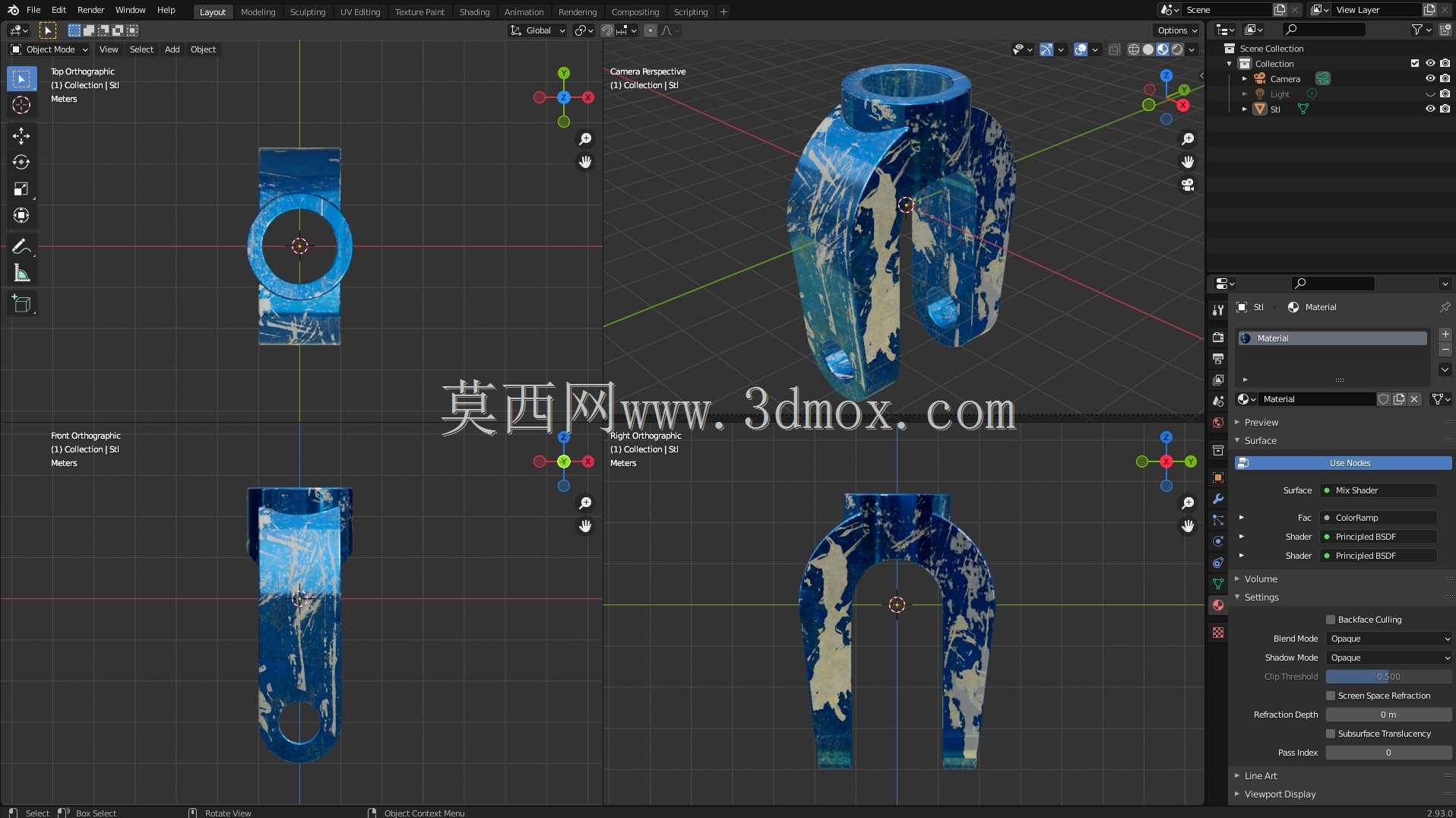Select the Measure tool
Screen dimensions: 1456x818
(x=21, y=274)
